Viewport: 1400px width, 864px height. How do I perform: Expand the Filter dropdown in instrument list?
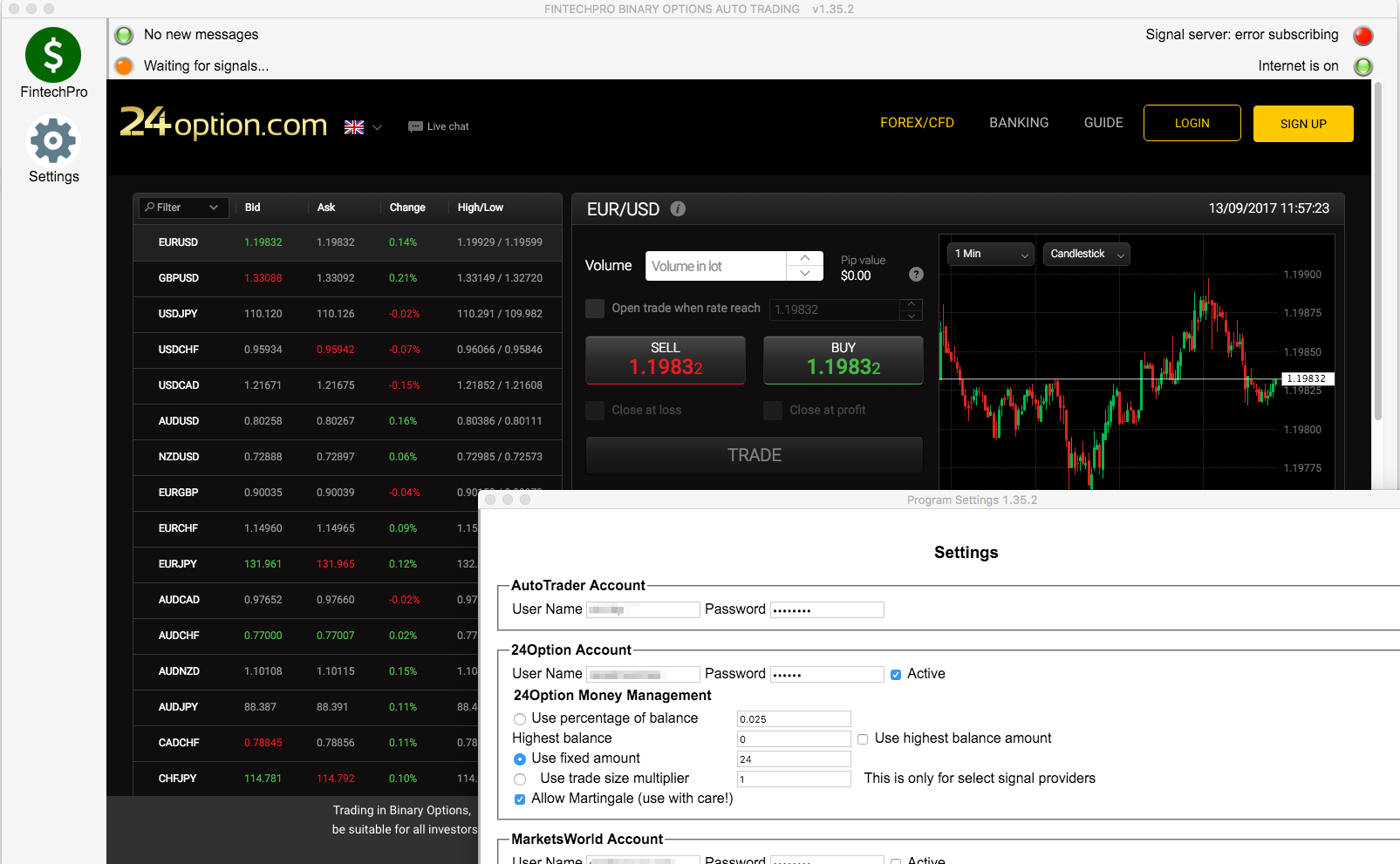[x=182, y=207]
